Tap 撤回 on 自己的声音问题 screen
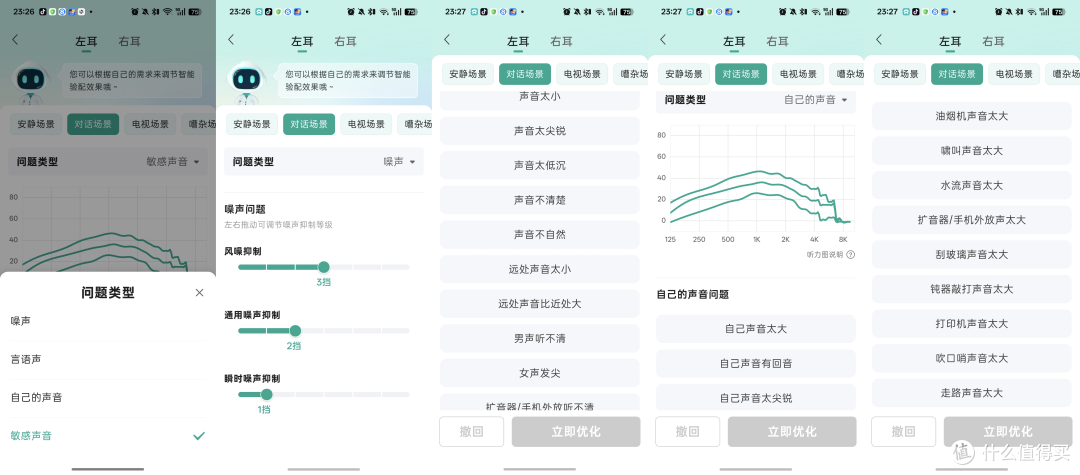The image size is (1080, 475). [687, 432]
